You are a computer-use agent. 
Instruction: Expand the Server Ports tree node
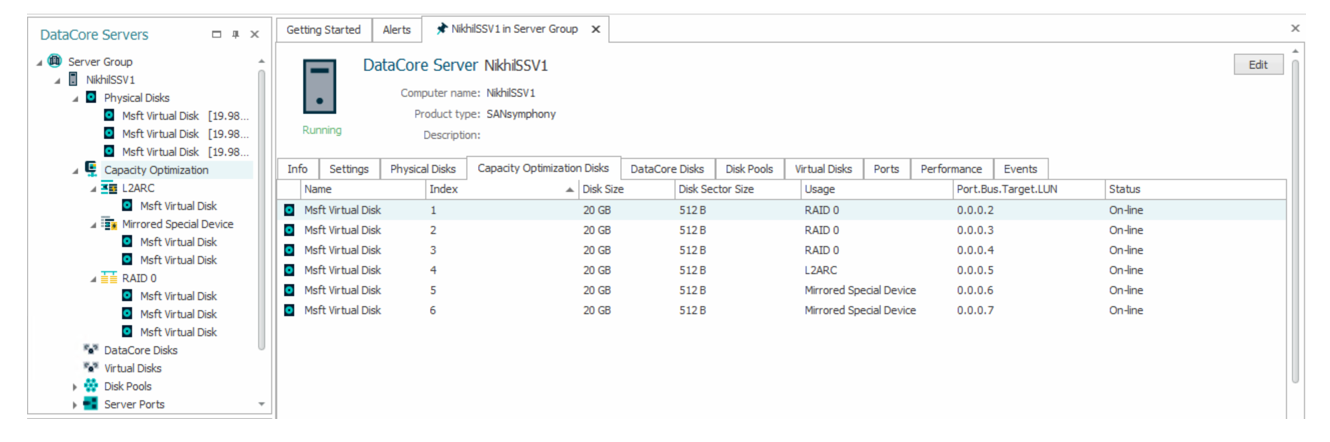pos(75,404)
